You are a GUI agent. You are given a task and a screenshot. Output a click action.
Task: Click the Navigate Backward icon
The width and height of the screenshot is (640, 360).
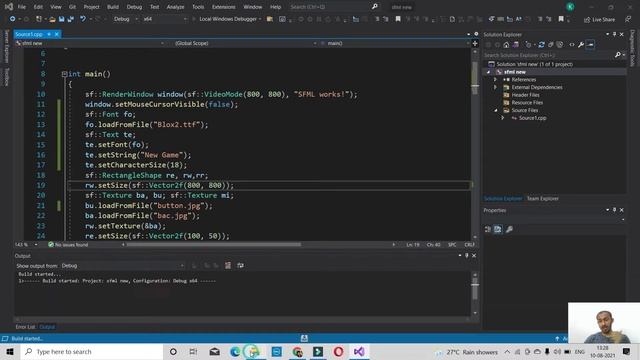coord(12,19)
